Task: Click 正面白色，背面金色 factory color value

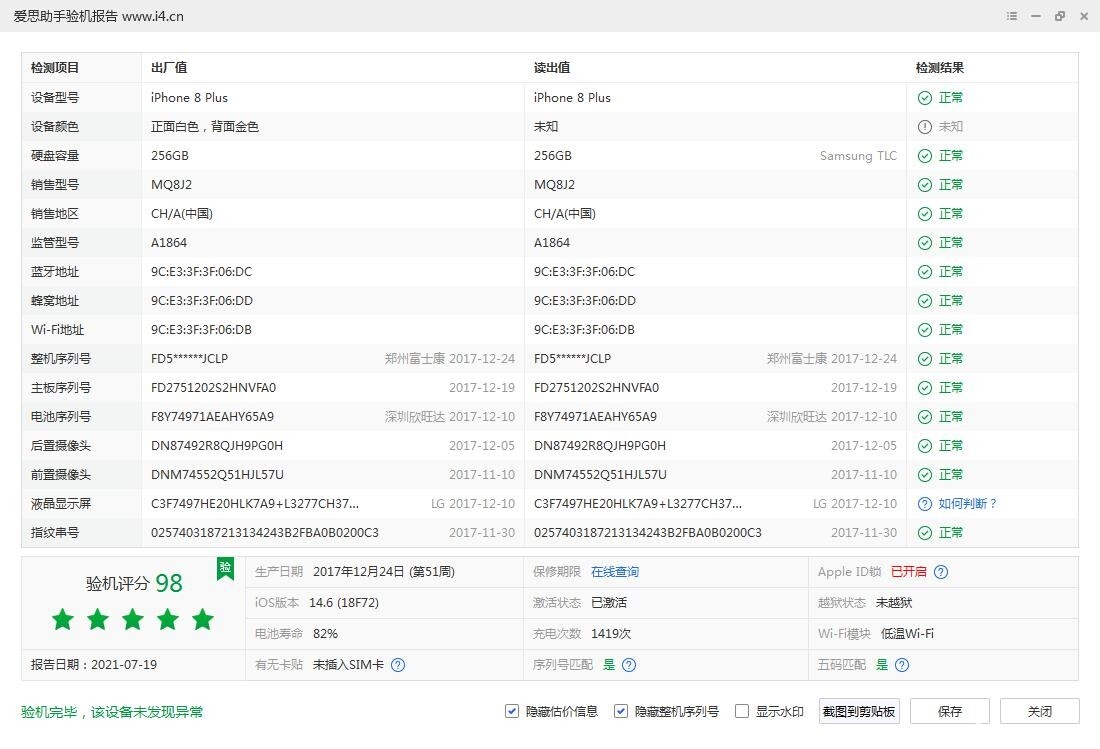Action: [205, 127]
